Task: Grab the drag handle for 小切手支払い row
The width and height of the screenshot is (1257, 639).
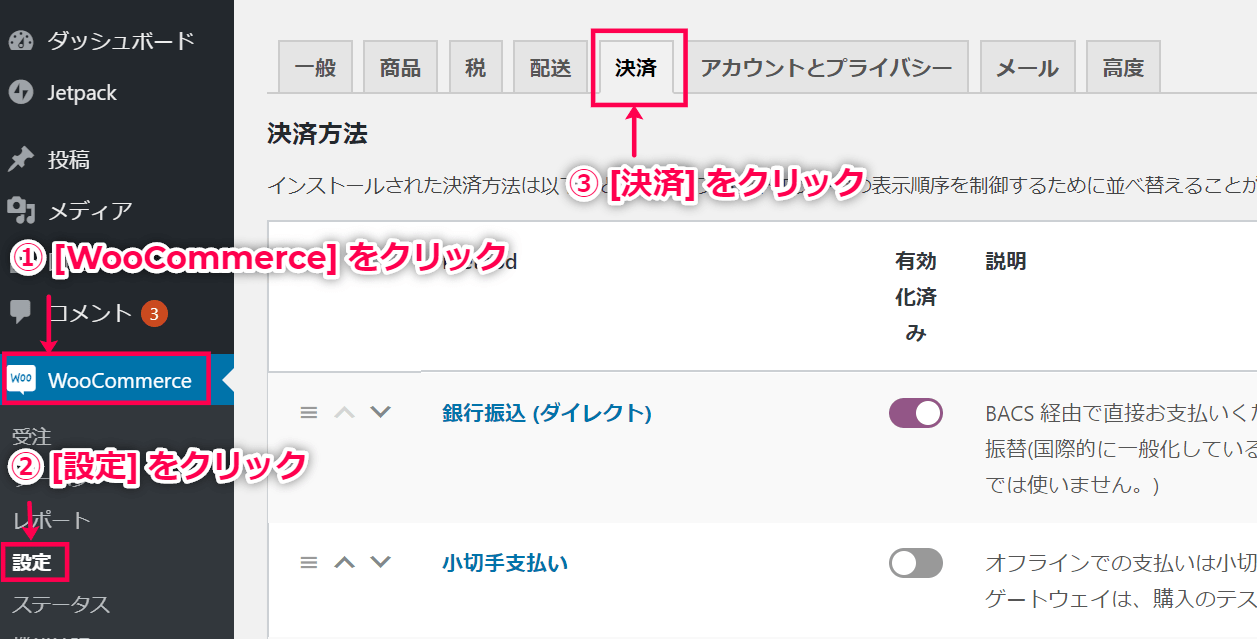Action: click(x=309, y=562)
